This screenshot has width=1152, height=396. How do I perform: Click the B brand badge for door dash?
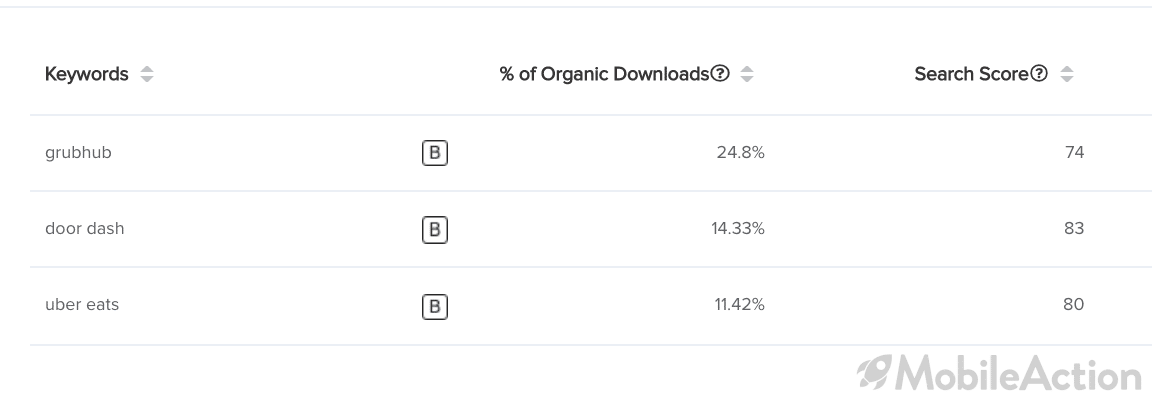(x=435, y=229)
